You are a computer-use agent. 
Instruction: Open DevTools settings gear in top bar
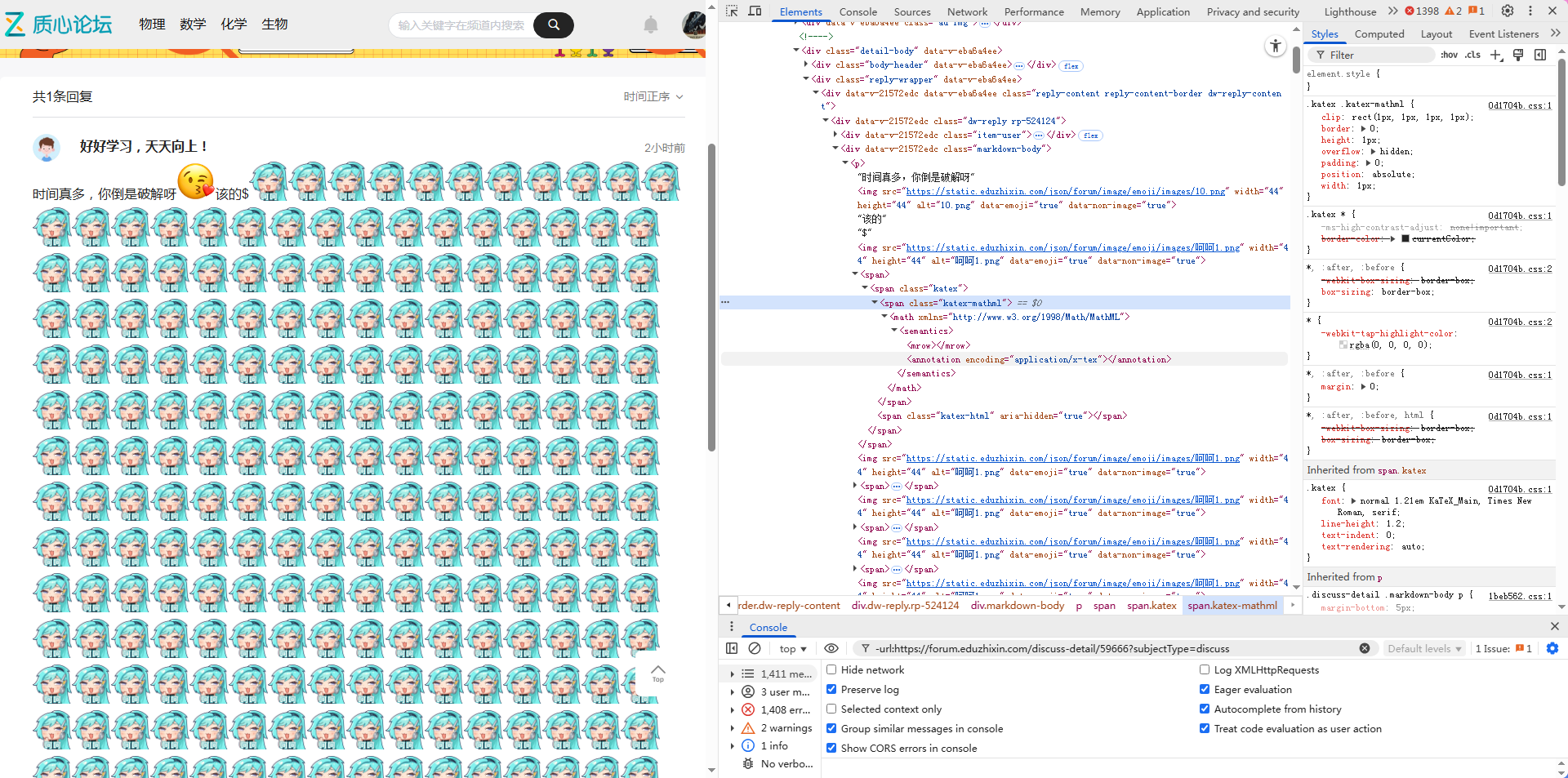tap(1508, 11)
